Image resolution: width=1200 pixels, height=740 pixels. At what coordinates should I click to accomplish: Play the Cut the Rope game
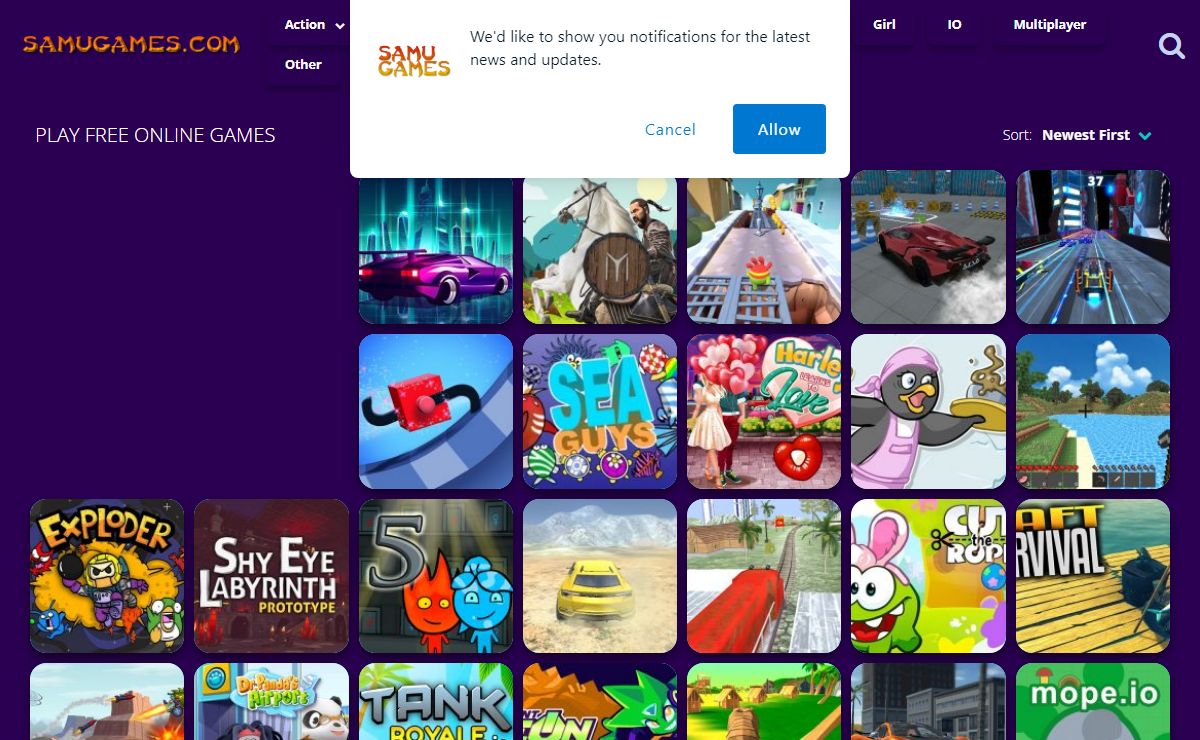928,576
